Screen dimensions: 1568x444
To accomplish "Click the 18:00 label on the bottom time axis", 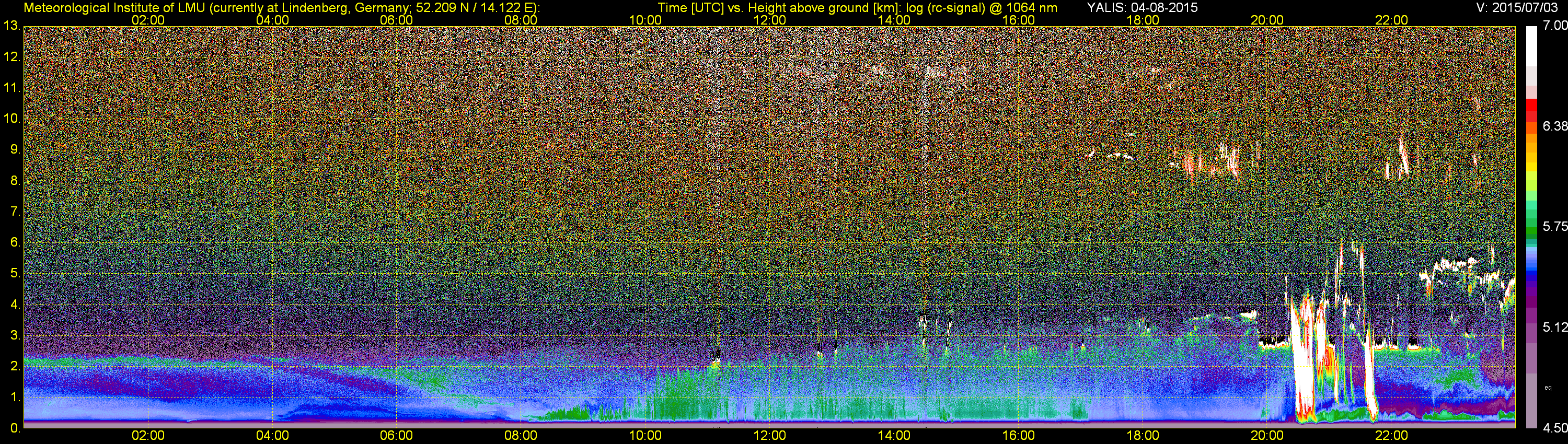I will click(1143, 436).
